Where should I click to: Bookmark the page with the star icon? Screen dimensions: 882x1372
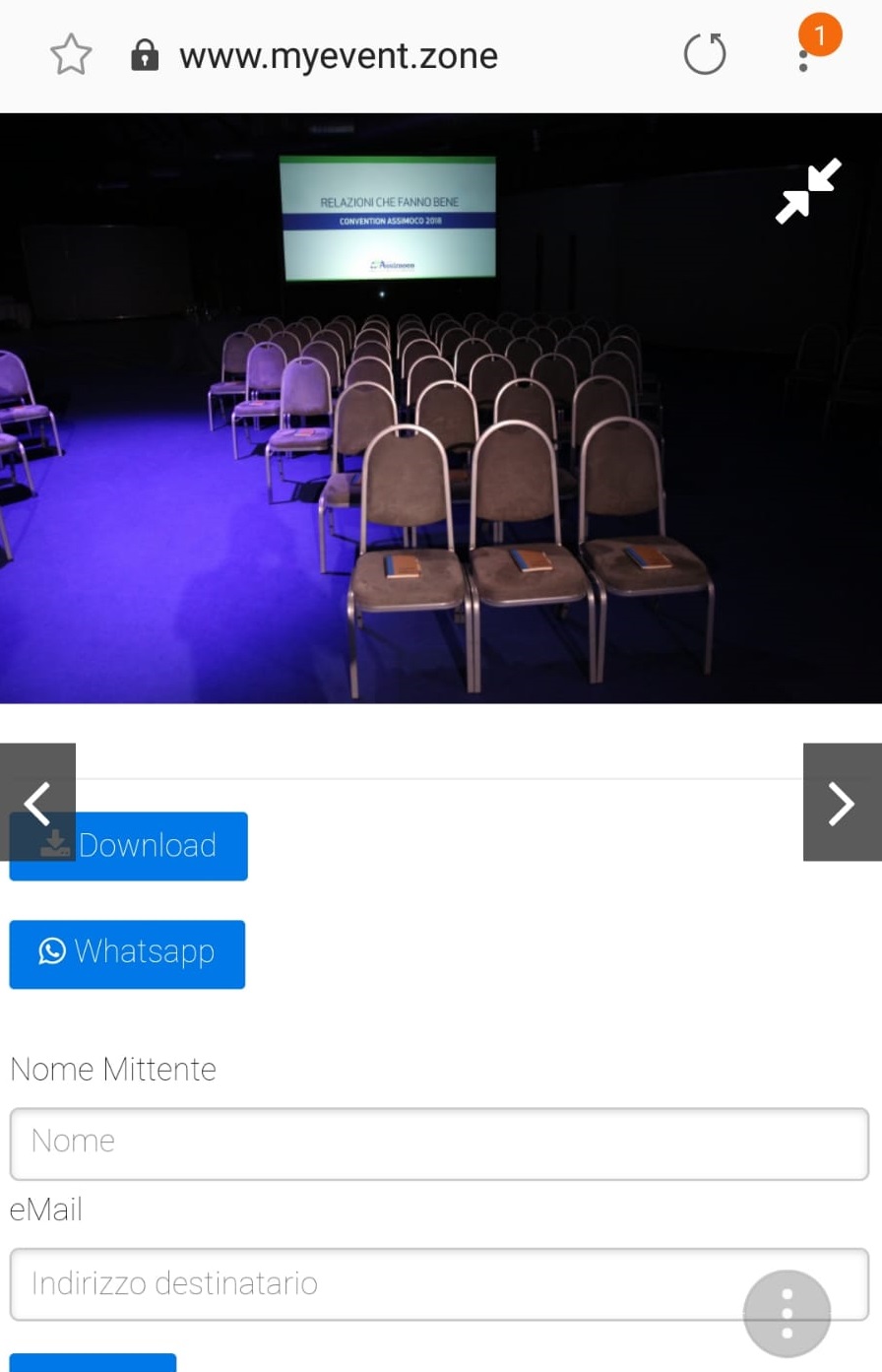[71, 55]
